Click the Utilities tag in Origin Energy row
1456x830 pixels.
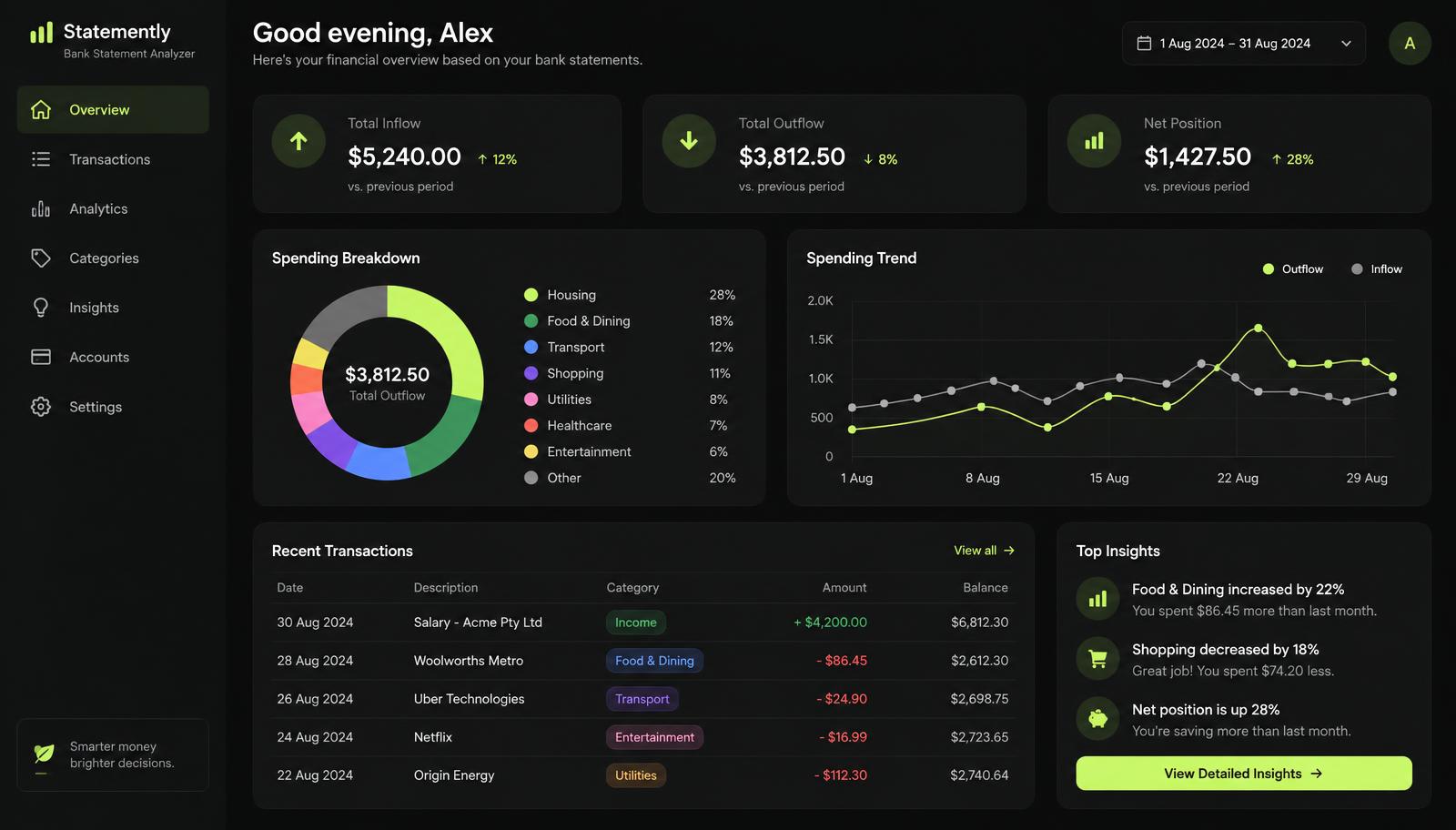point(636,775)
